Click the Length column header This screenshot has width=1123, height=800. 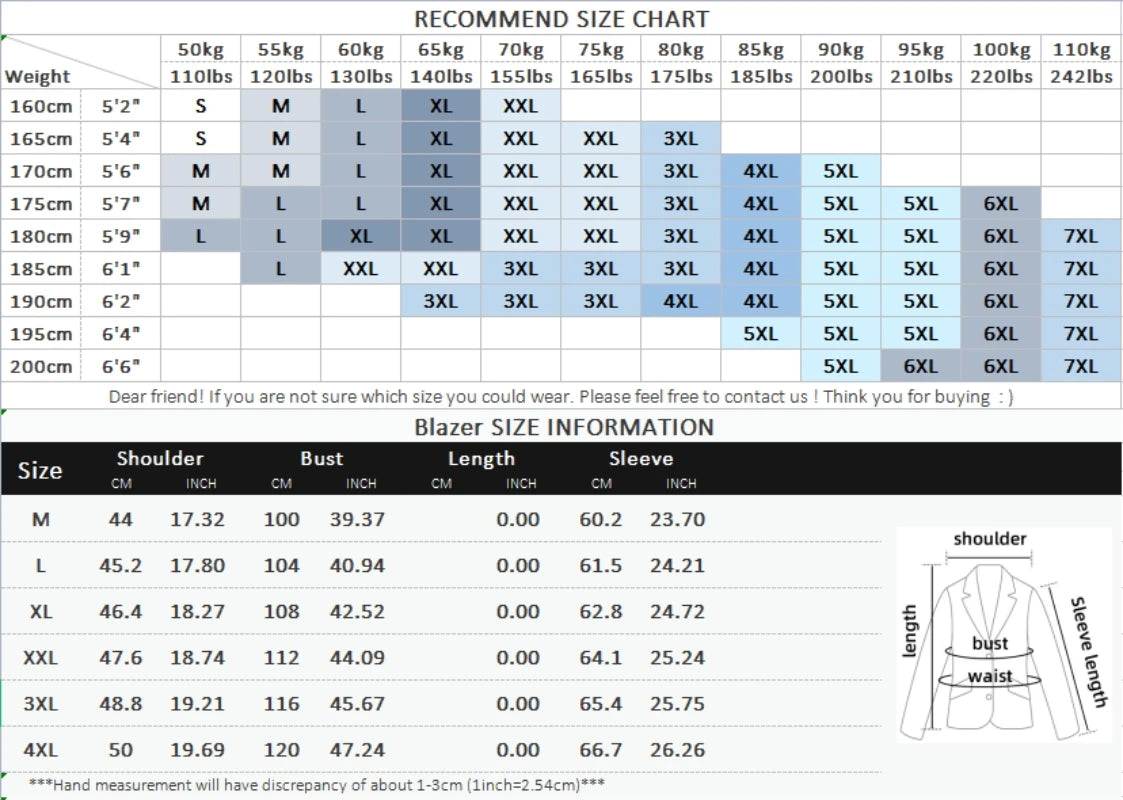tap(481, 459)
